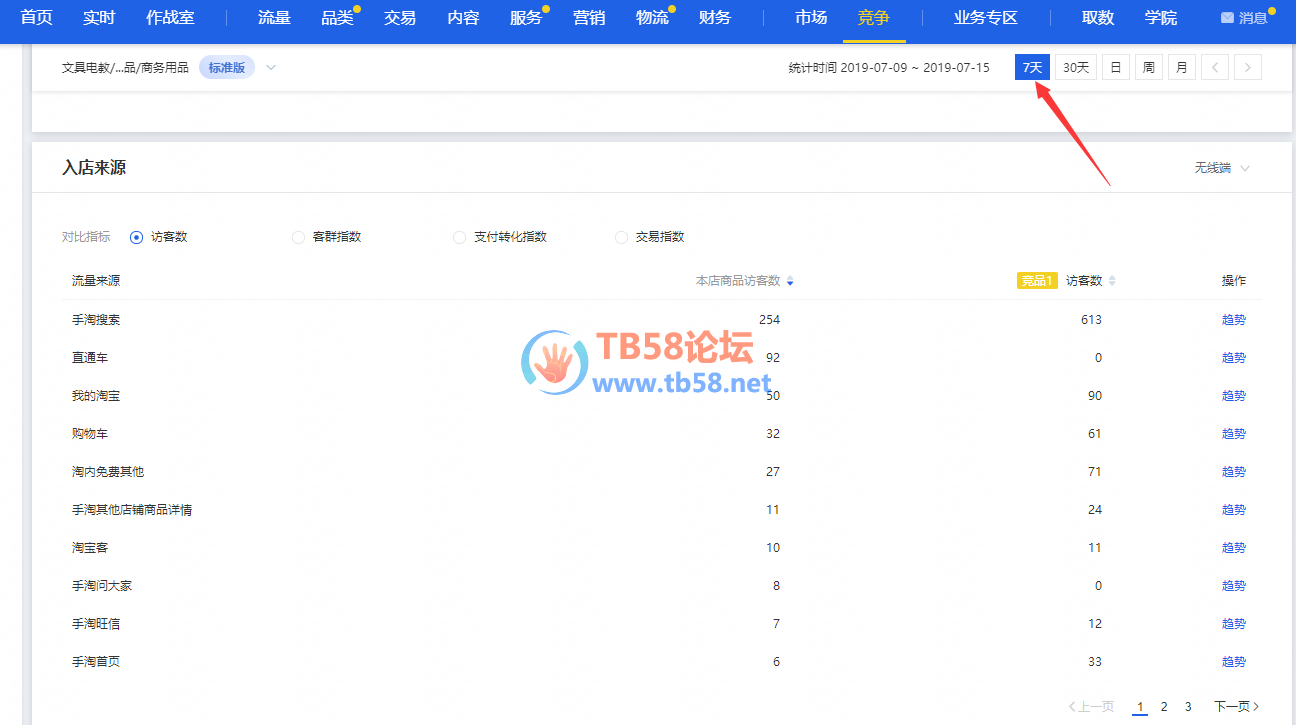Click the 标准版 version badge
This screenshot has width=1296, height=725.
pyautogui.click(x=227, y=68)
